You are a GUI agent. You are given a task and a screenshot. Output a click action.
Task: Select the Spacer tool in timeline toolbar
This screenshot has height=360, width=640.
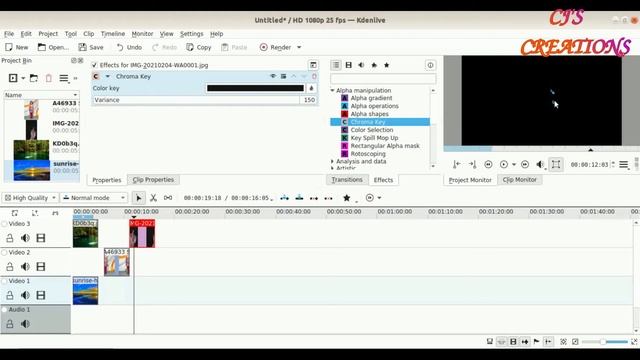click(168, 198)
